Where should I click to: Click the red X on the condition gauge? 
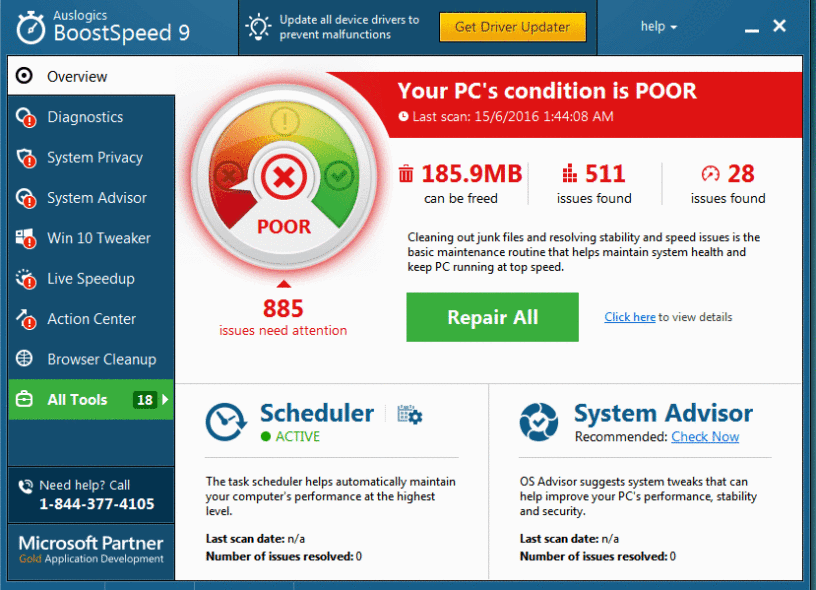click(x=284, y=177)
